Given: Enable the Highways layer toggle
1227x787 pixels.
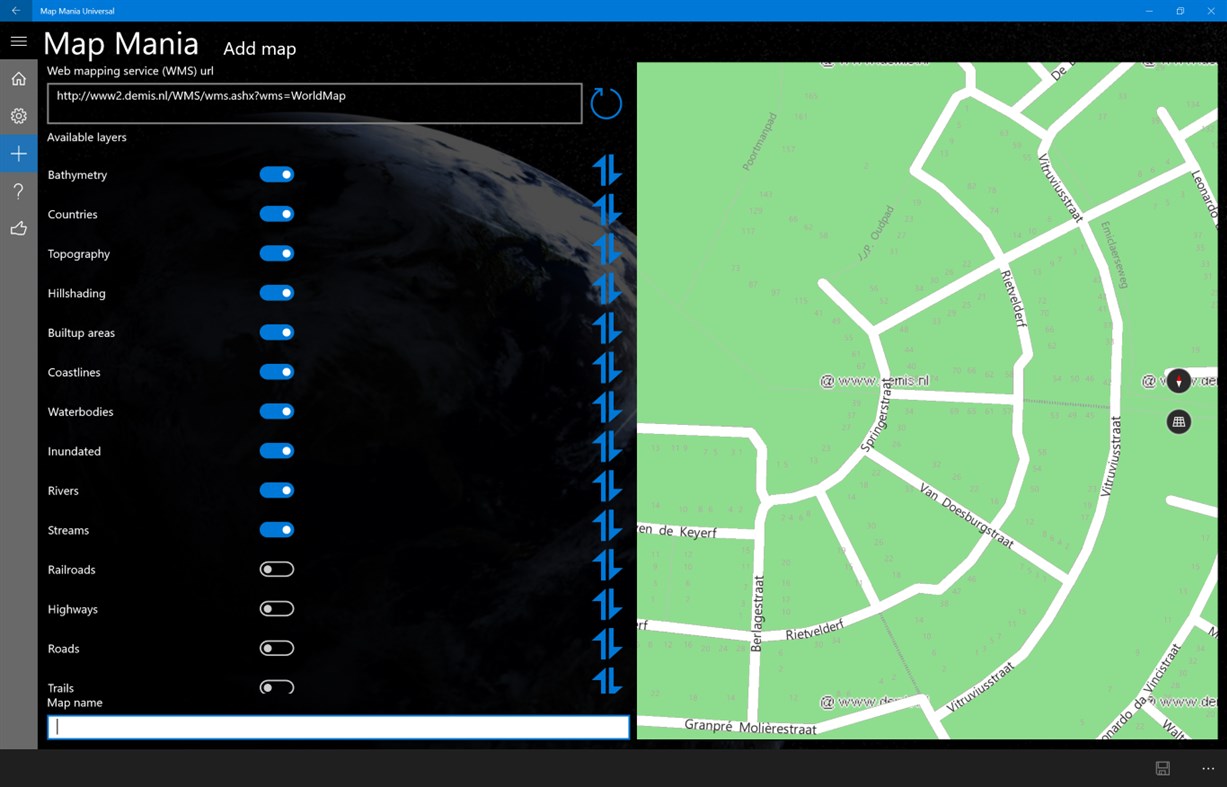Looking at the screenshot, I should [277, 607].
